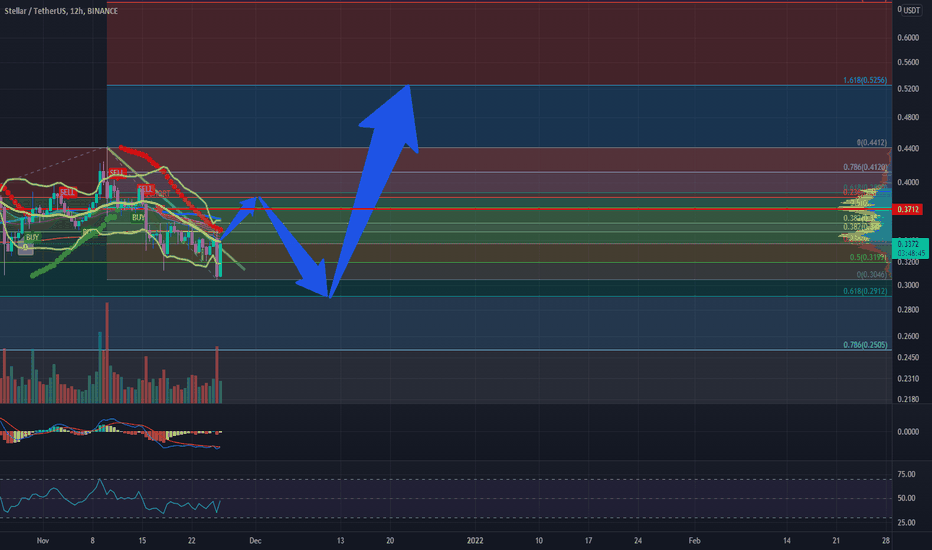Click the 0.5(0.3199) Fibonacci level label
This screenshot has height=550, width=932.
(x=868, y=257)
